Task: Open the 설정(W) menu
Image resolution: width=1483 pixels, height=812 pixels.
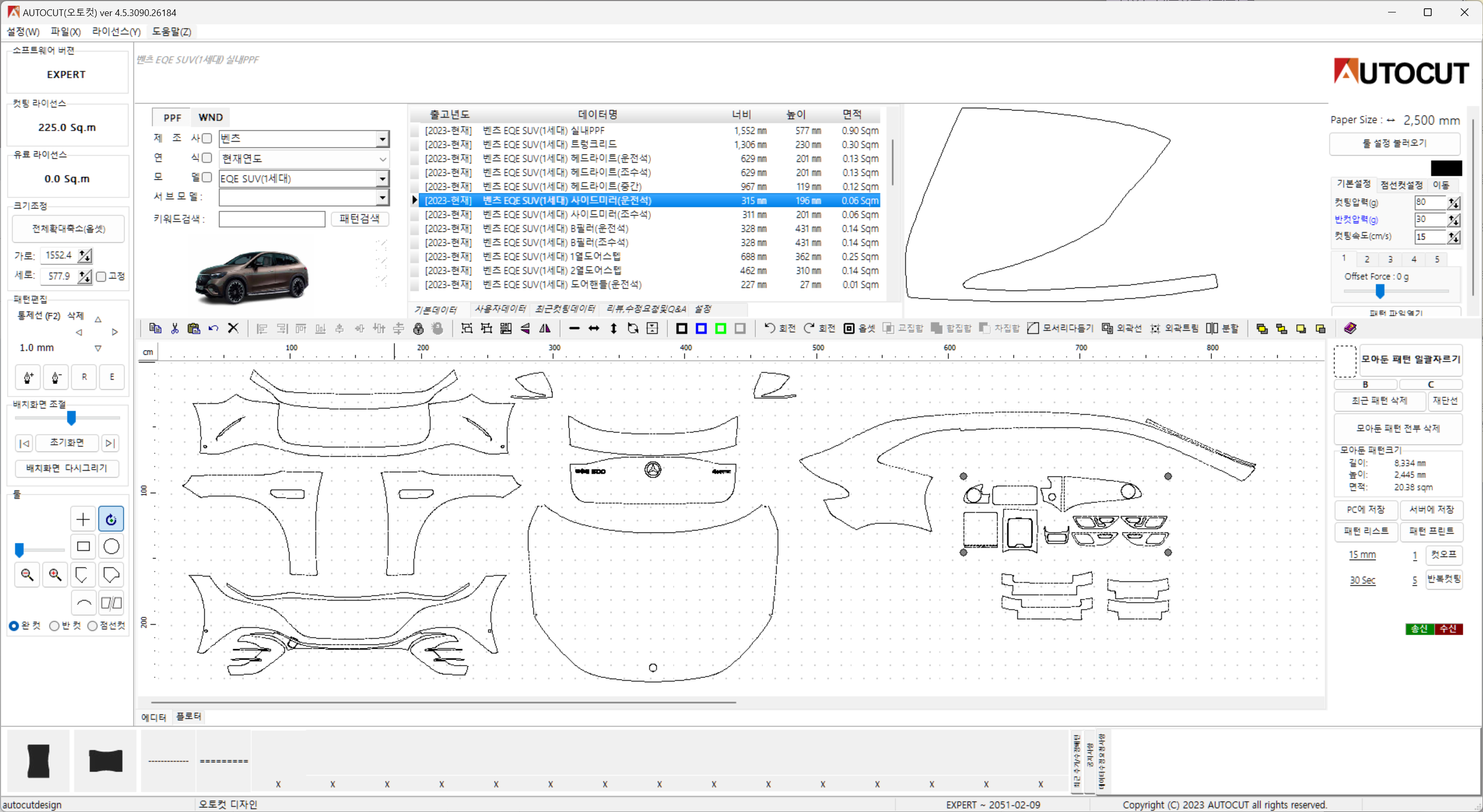Action: tap(23, 32)
